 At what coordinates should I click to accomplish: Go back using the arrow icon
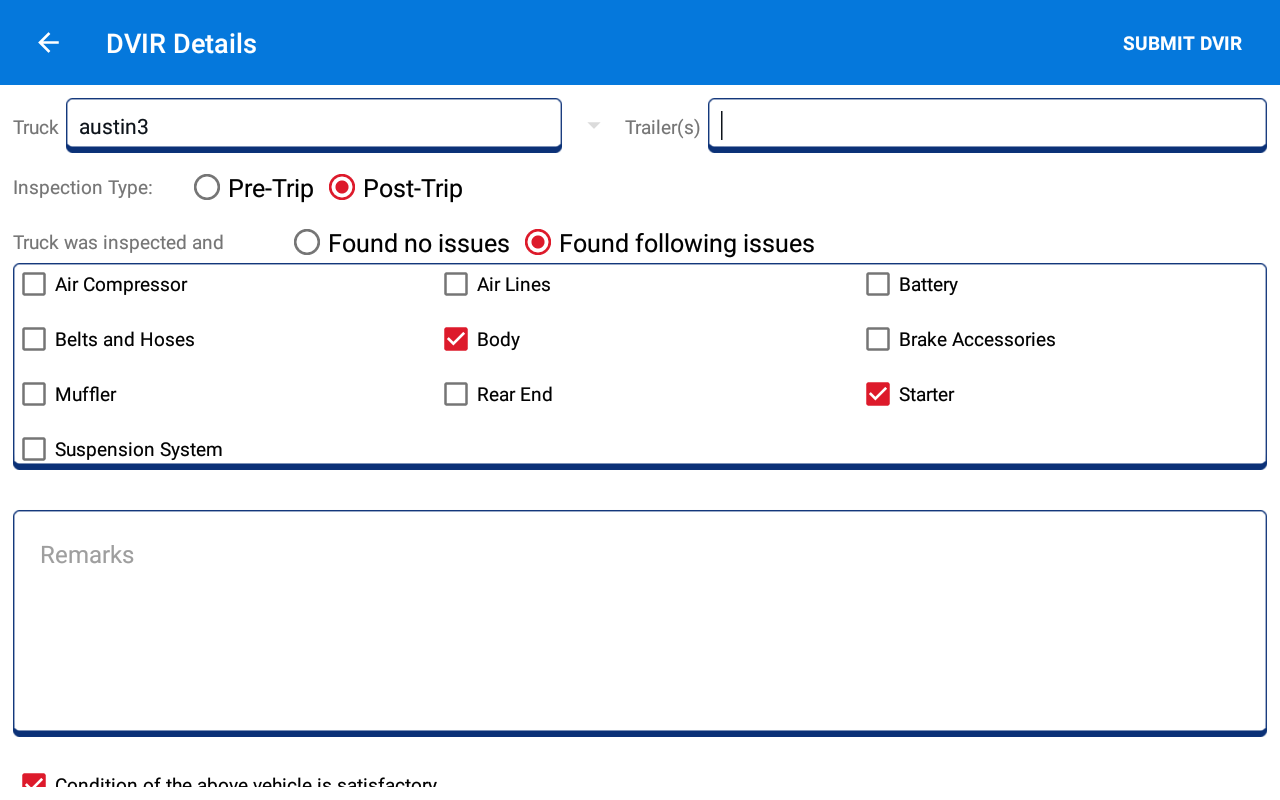(48, 43)
